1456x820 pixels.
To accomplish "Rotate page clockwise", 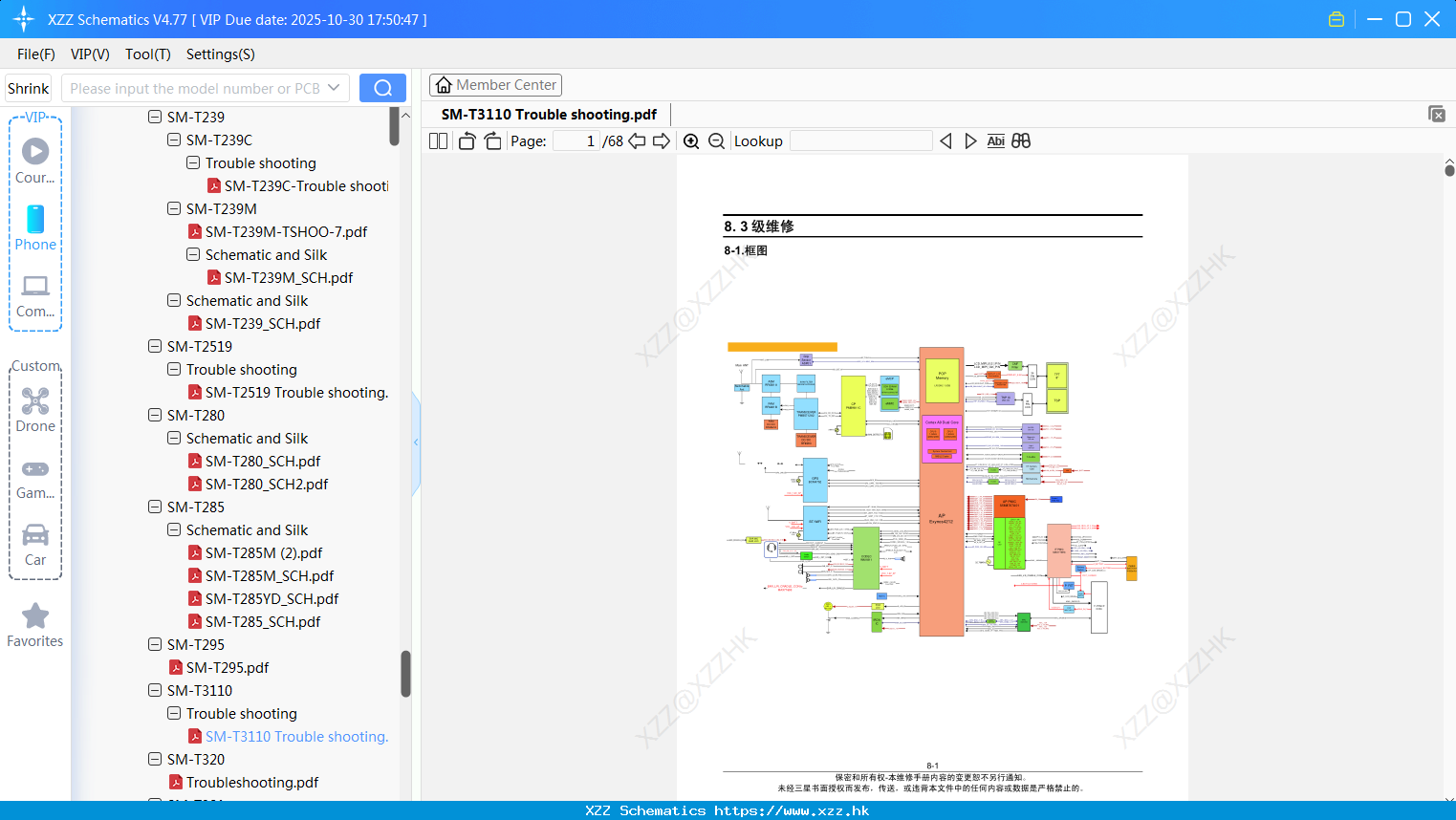I will [492, 141].
